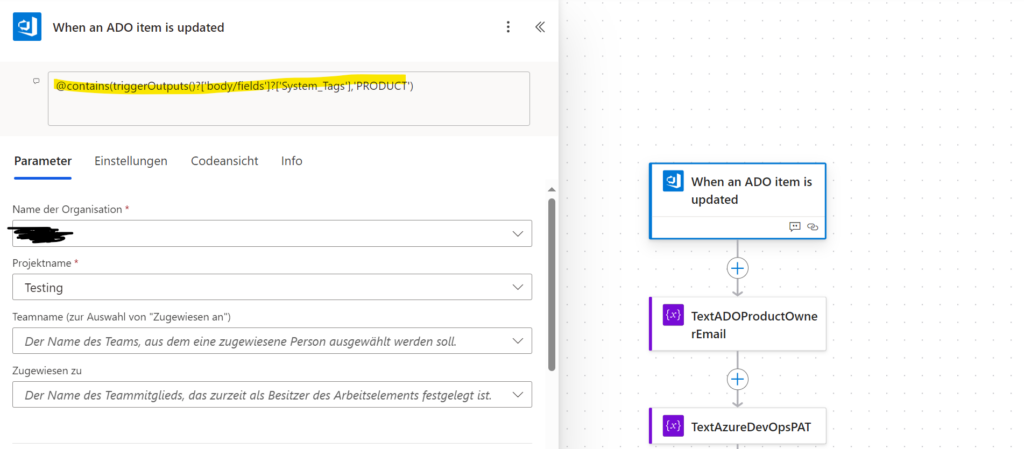Expand the Teamname dropdown
This screenshot has height=449, width=1024.
[x=518, y=341]
